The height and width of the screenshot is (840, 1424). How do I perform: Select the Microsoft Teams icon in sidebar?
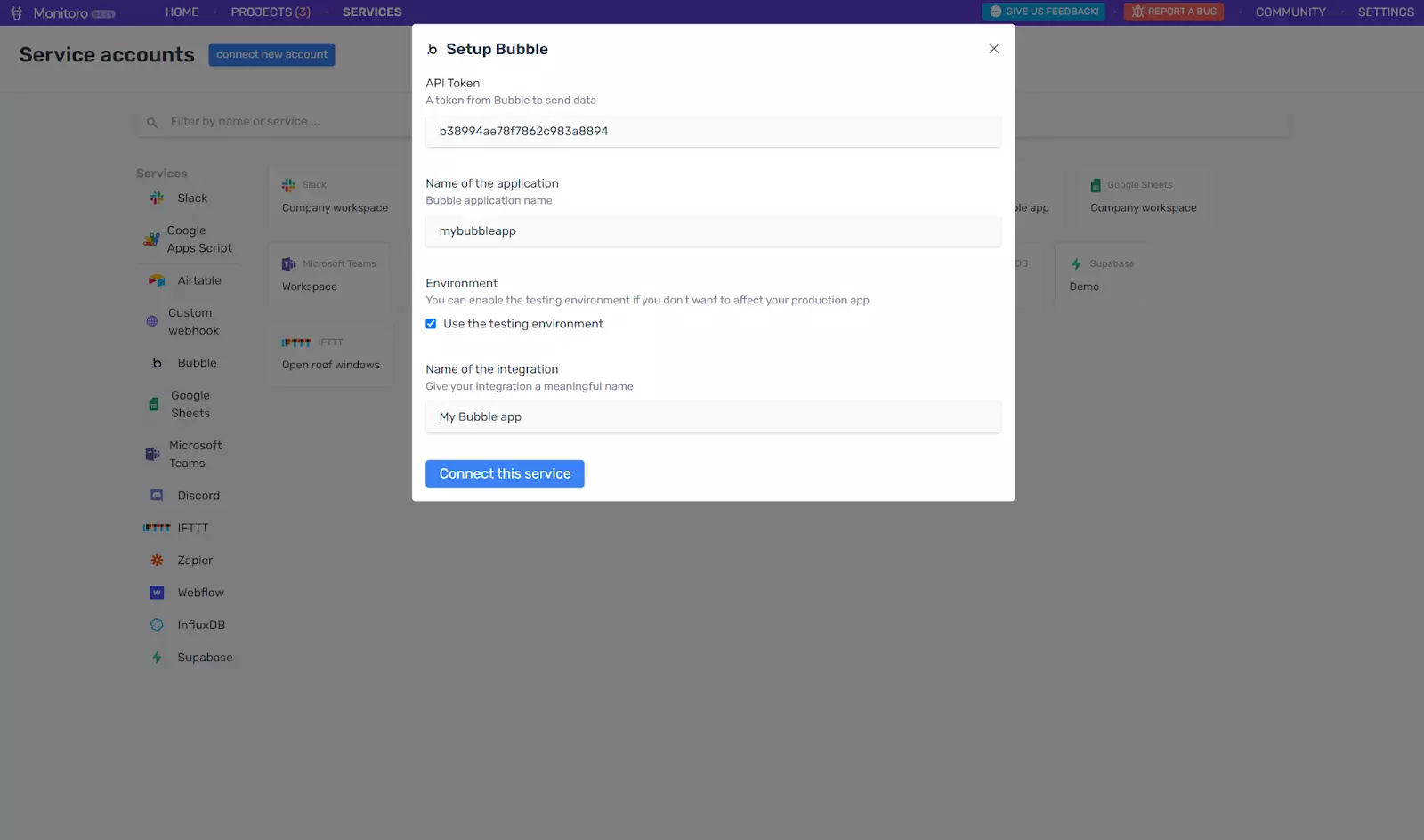point(152,454)
